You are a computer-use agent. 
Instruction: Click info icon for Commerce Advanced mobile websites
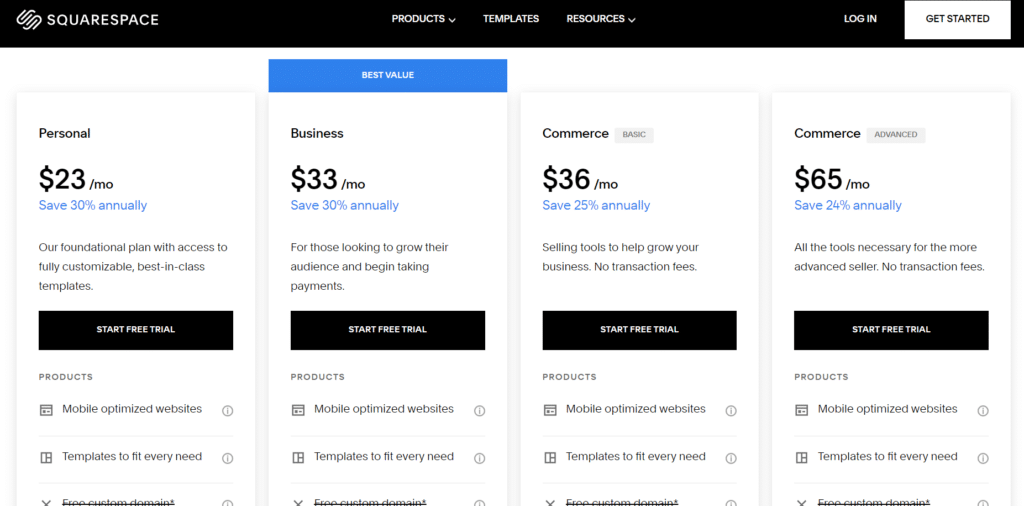click(983, 410)
